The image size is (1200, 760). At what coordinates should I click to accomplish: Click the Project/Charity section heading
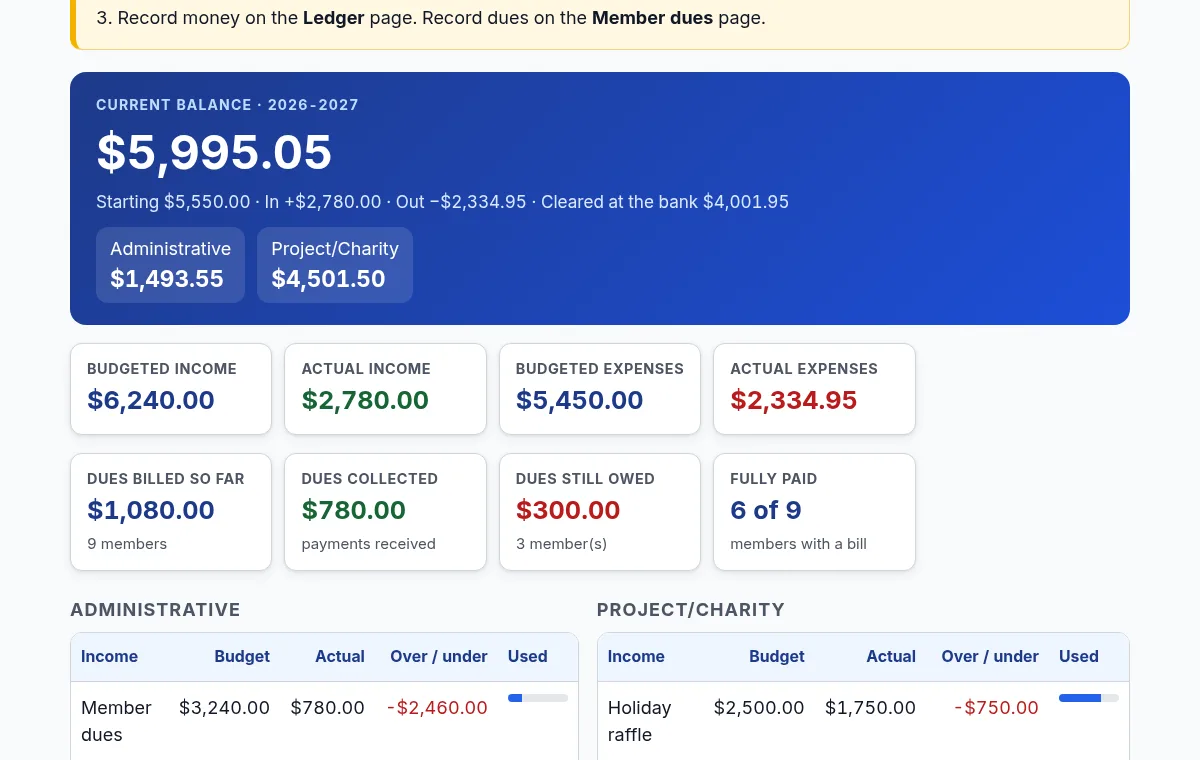pos(691,610)
